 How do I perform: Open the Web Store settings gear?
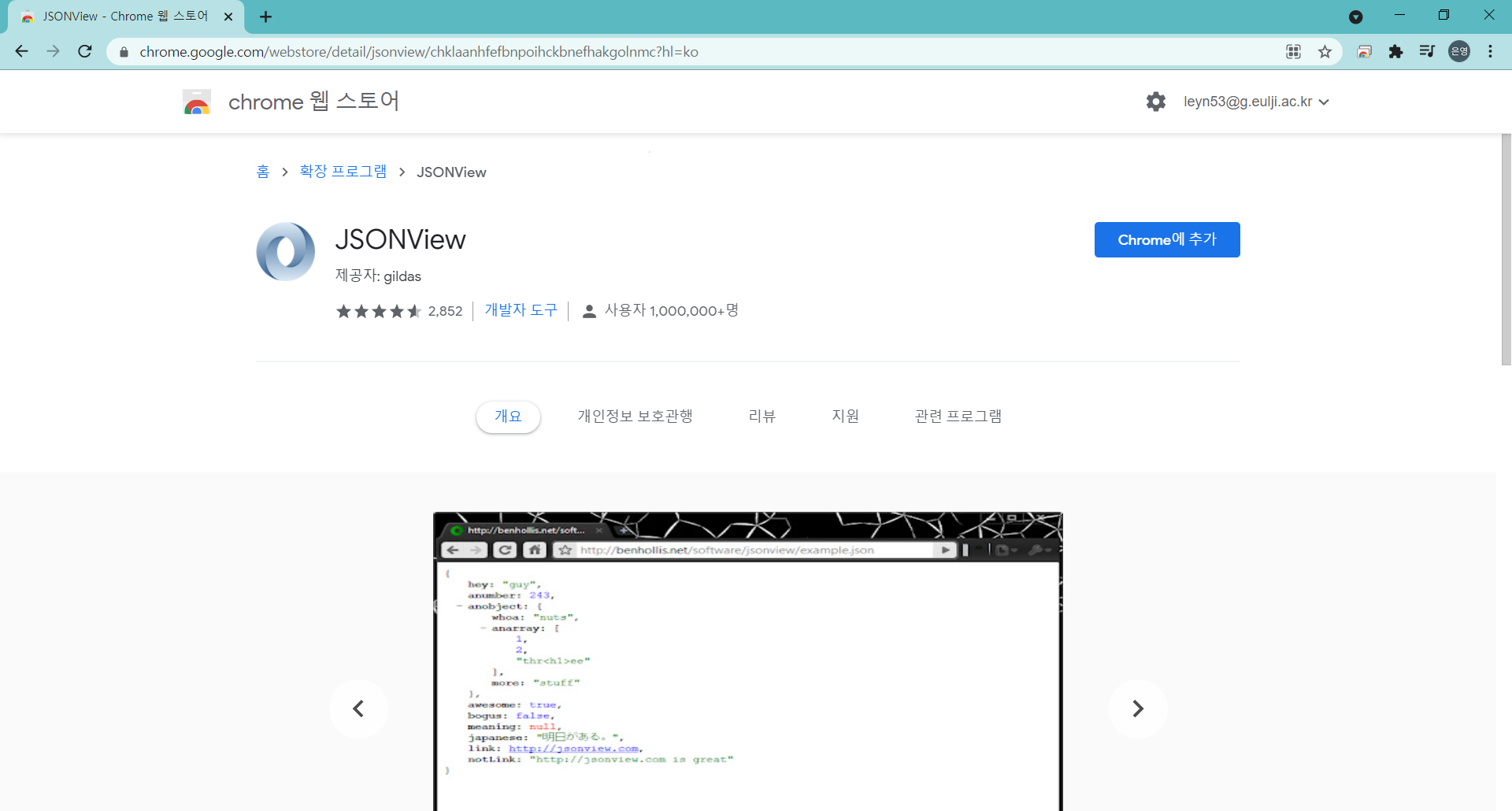[1155, 102]
